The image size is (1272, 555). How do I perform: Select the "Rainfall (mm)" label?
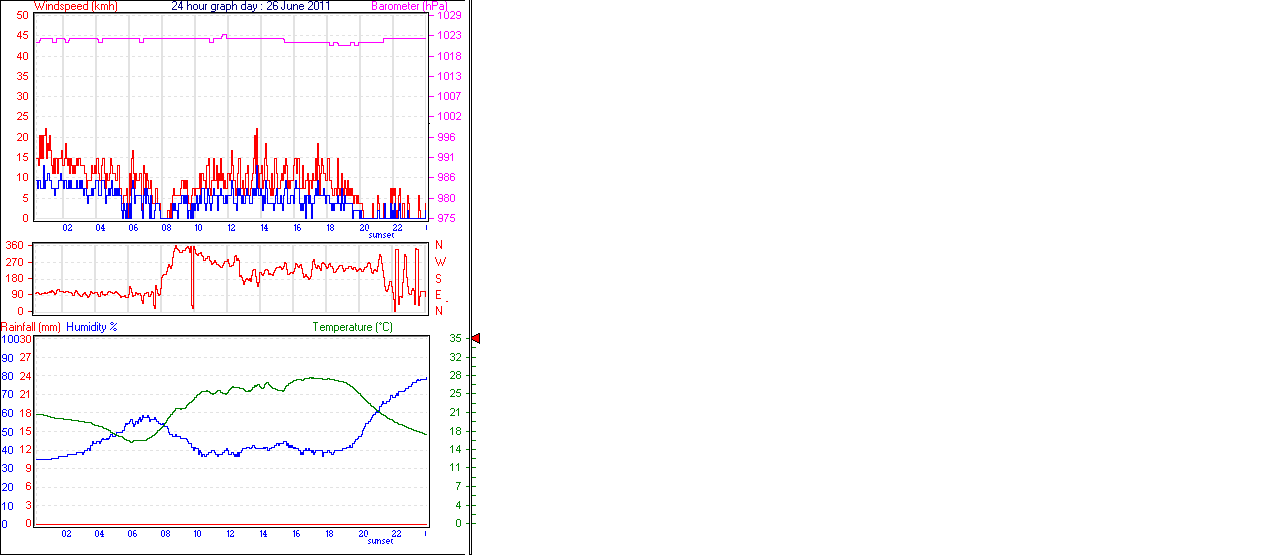31,327
